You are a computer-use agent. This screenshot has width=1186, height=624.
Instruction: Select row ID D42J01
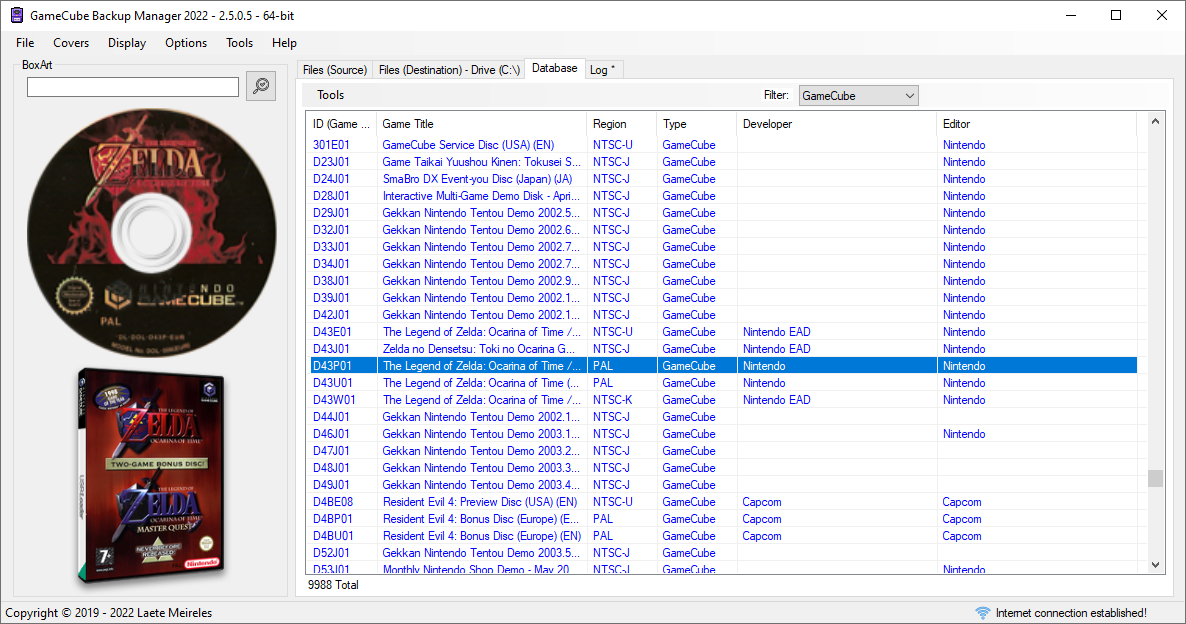[331, 315]
